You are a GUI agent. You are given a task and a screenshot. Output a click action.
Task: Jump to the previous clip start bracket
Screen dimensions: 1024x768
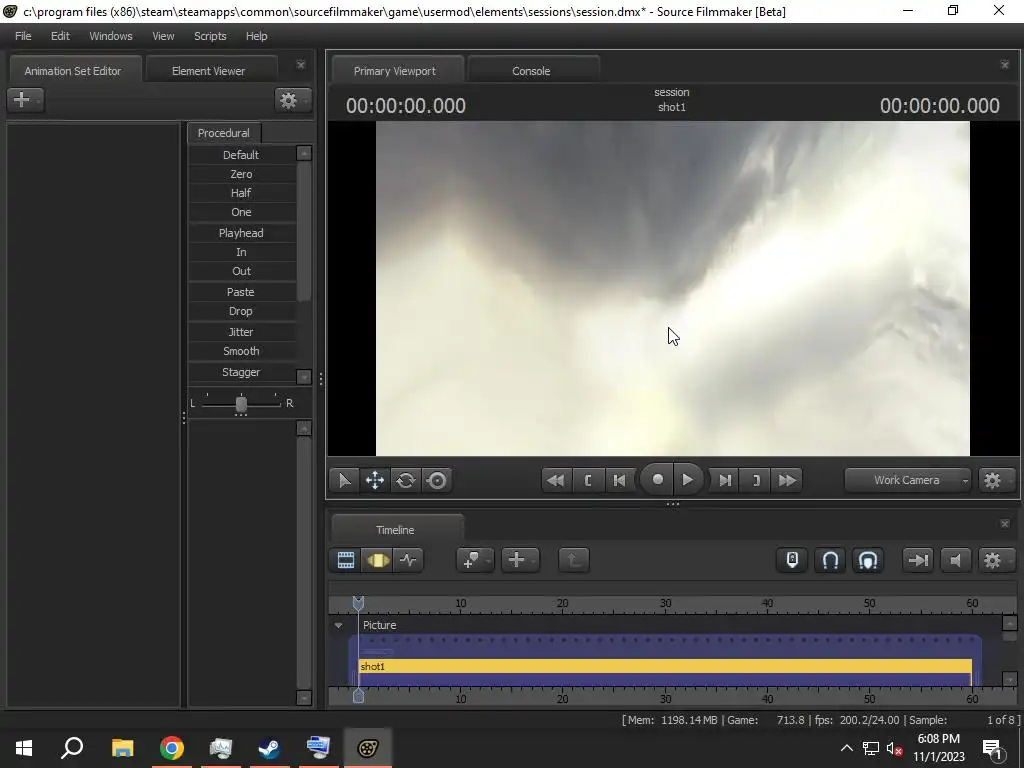(x=588, y=481)
